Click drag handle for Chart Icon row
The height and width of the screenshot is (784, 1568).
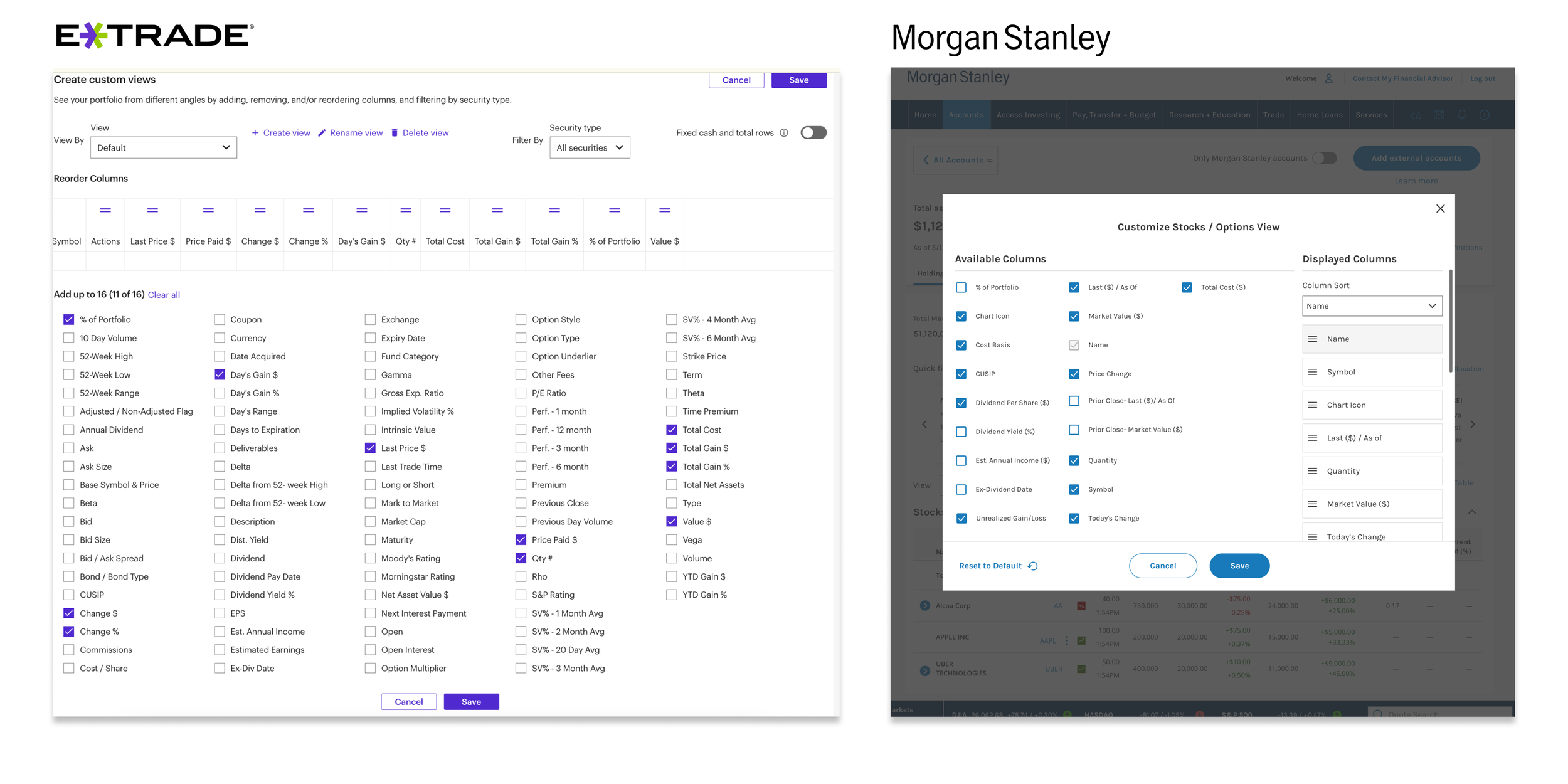pyautogui.click(x=1313, y=405)
